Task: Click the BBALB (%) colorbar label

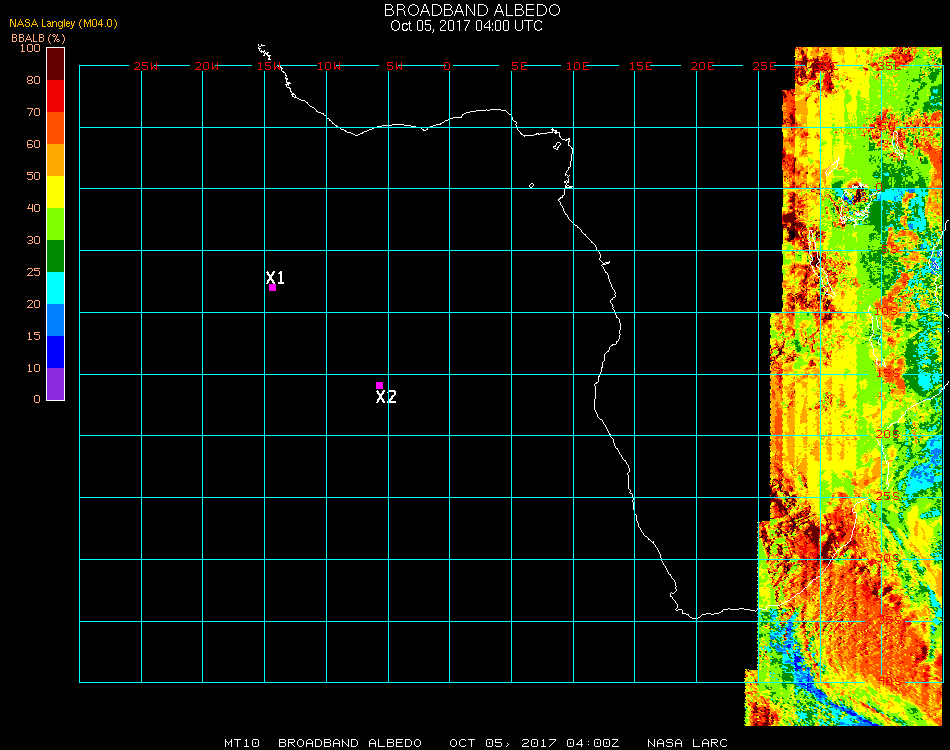Action: (x=38, y=38)
